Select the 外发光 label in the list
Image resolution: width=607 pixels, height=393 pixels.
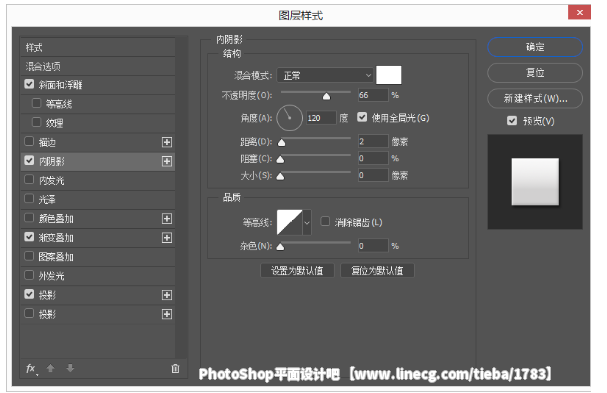tap(51, 276)
